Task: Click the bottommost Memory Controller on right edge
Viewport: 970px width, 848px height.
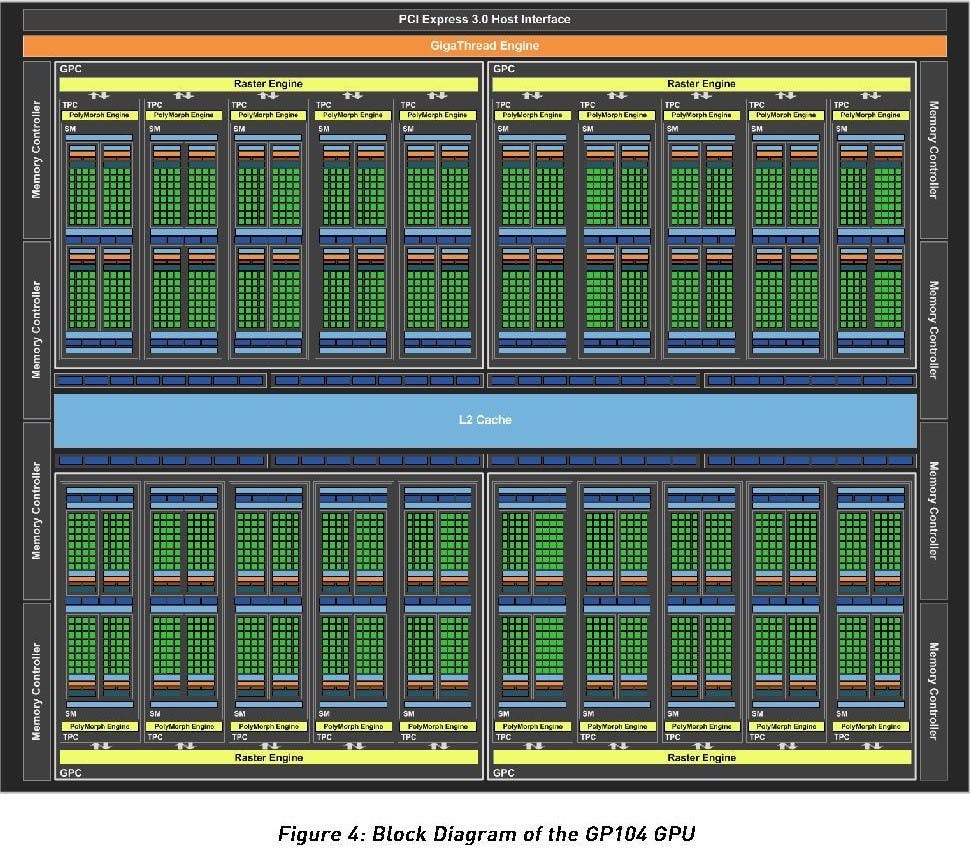Action: [x=934, y=691]
